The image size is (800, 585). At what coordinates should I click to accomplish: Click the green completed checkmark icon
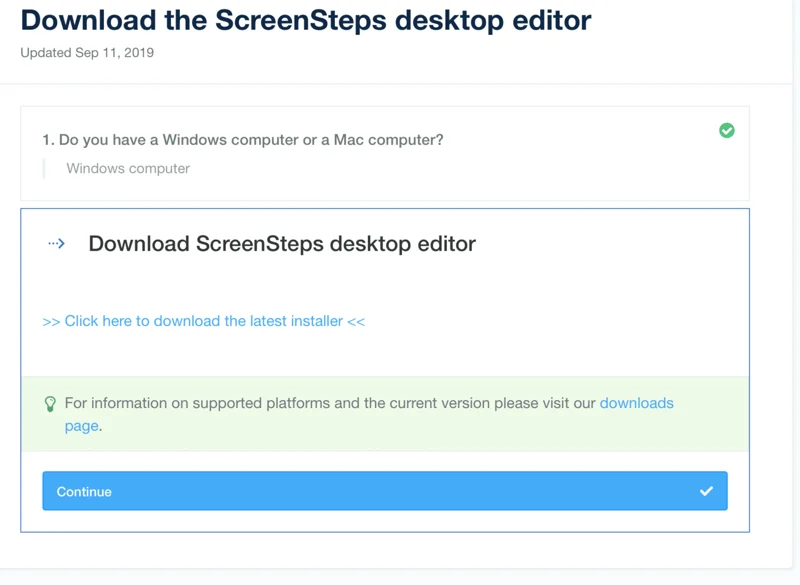point(727,131)
